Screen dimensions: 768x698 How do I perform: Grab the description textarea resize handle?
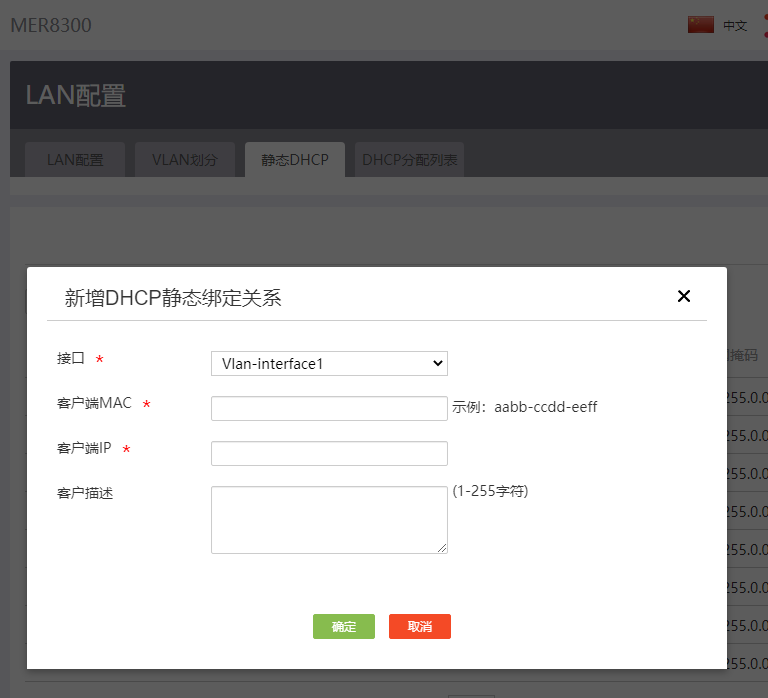[442, 549]
